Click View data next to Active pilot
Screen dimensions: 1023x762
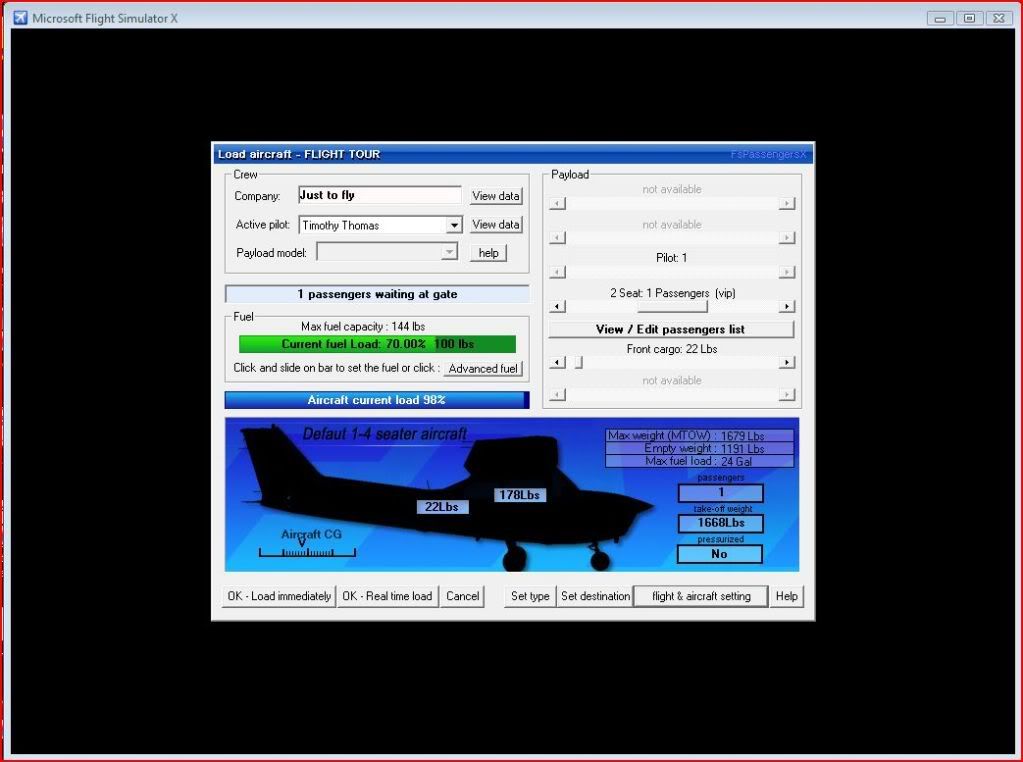pyautogui.click(x=496, y=224)
